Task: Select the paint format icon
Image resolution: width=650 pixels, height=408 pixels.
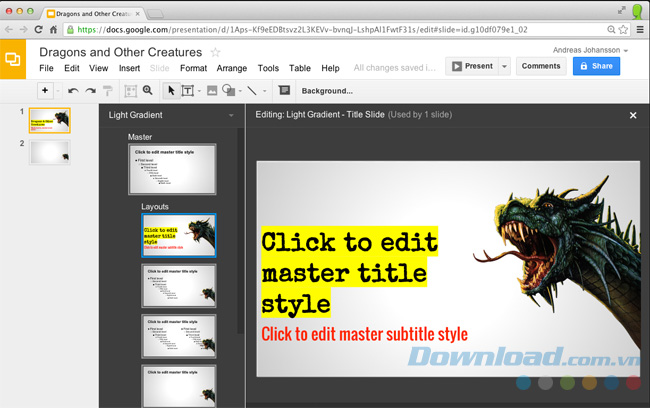Action: click(x=108, y=91)
